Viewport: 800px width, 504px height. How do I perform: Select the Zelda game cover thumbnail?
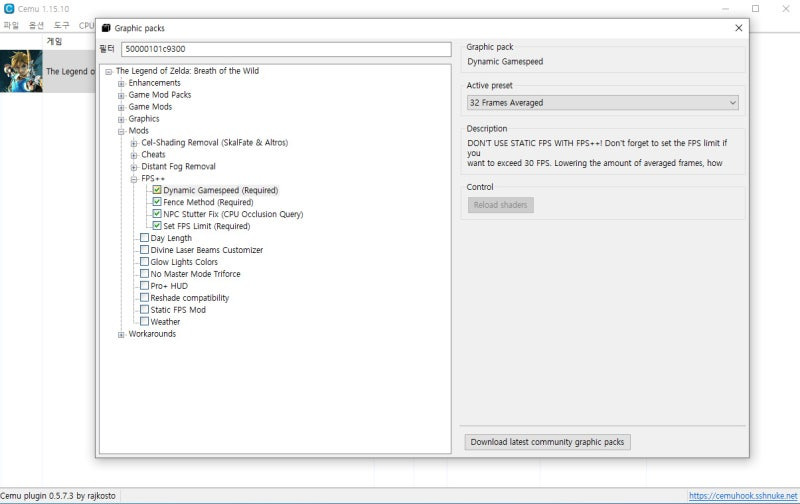[x=21, y=71]
